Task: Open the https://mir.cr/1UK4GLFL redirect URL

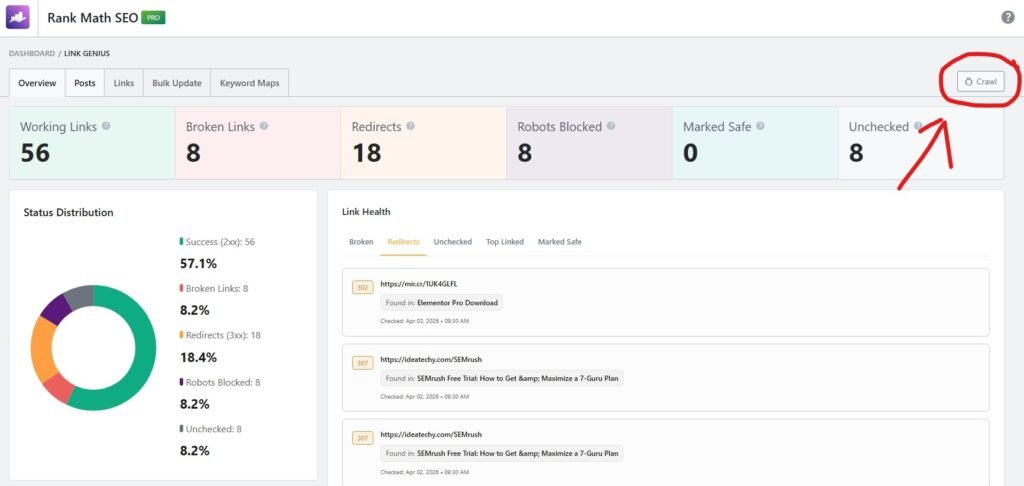Action: 420,284
